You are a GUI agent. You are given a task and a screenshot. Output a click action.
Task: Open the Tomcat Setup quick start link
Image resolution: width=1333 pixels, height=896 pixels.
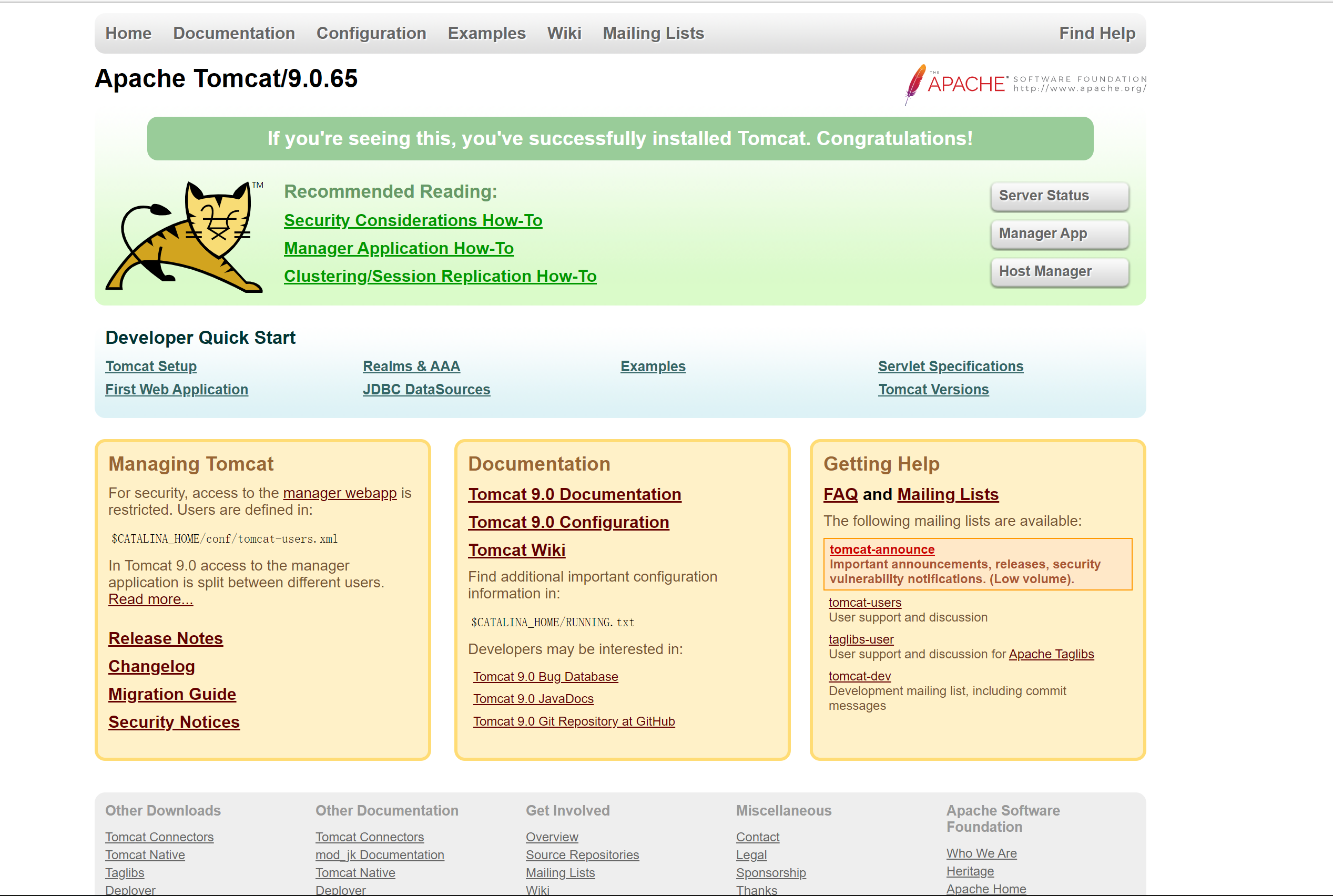(x=151, y=366)
